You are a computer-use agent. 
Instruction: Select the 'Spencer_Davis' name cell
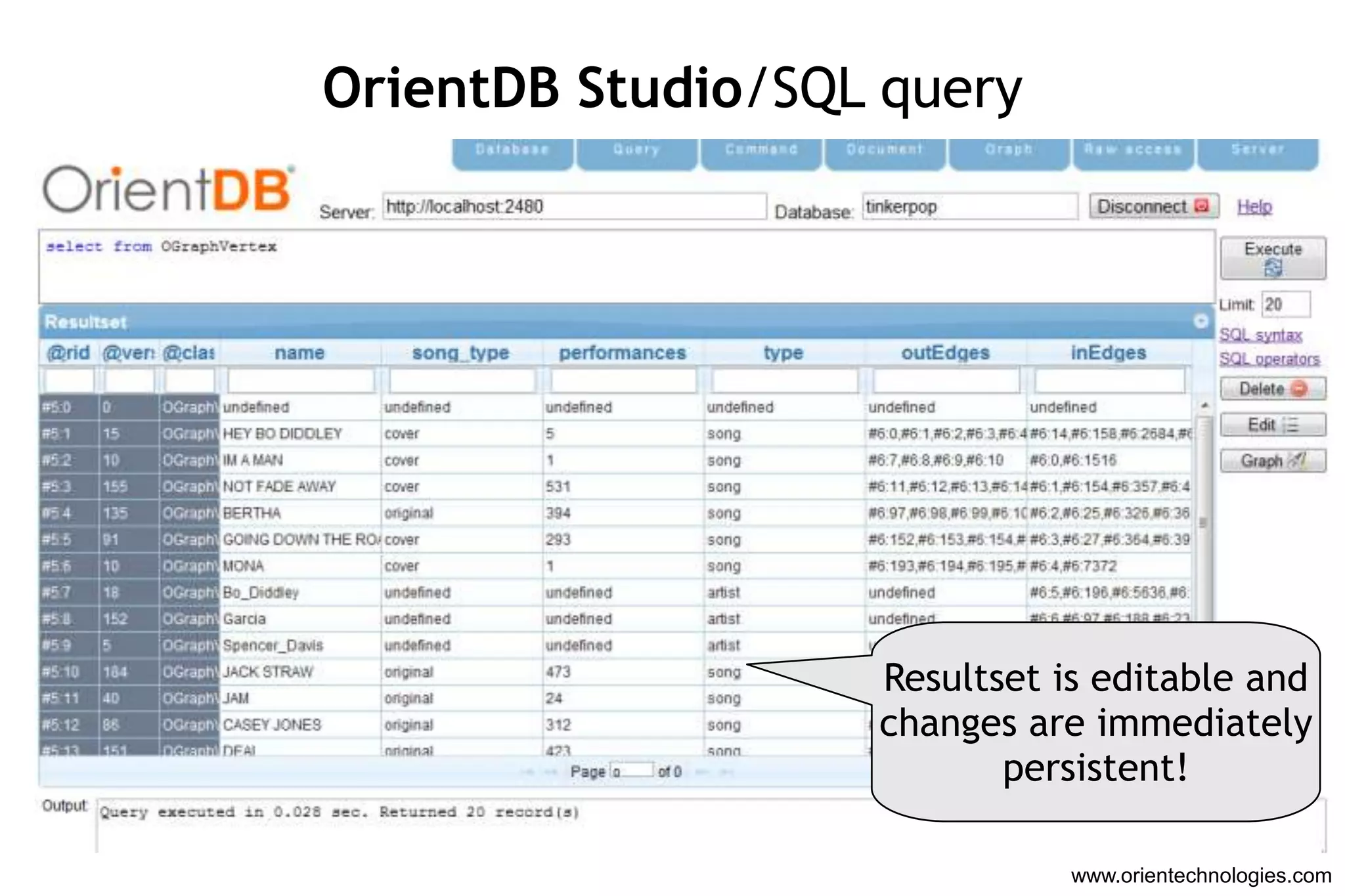300,645
